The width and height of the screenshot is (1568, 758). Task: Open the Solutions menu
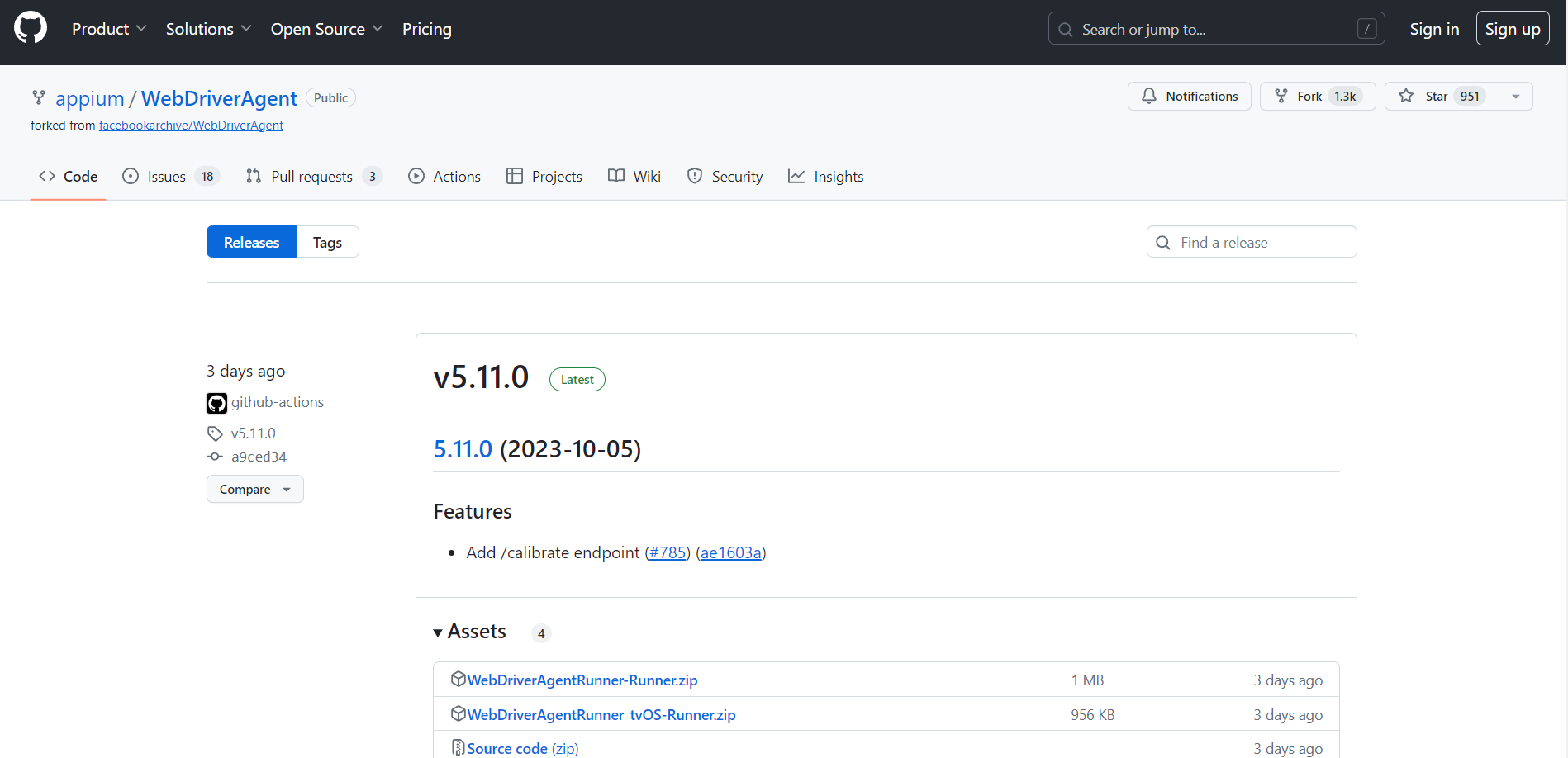(x=208, y=29)
